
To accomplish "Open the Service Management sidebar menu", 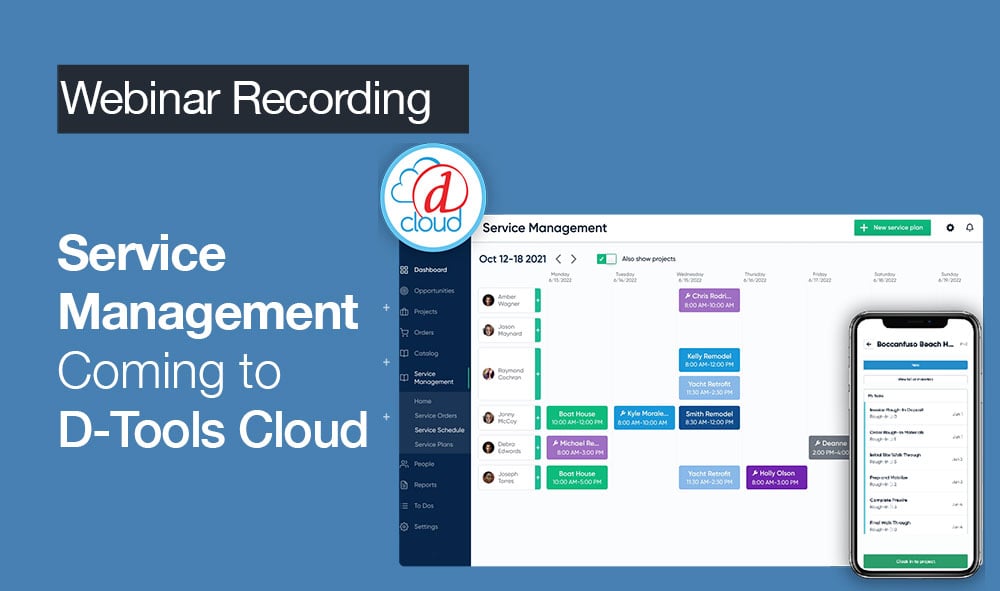I will pyautogui.click(x=434, y=377).
